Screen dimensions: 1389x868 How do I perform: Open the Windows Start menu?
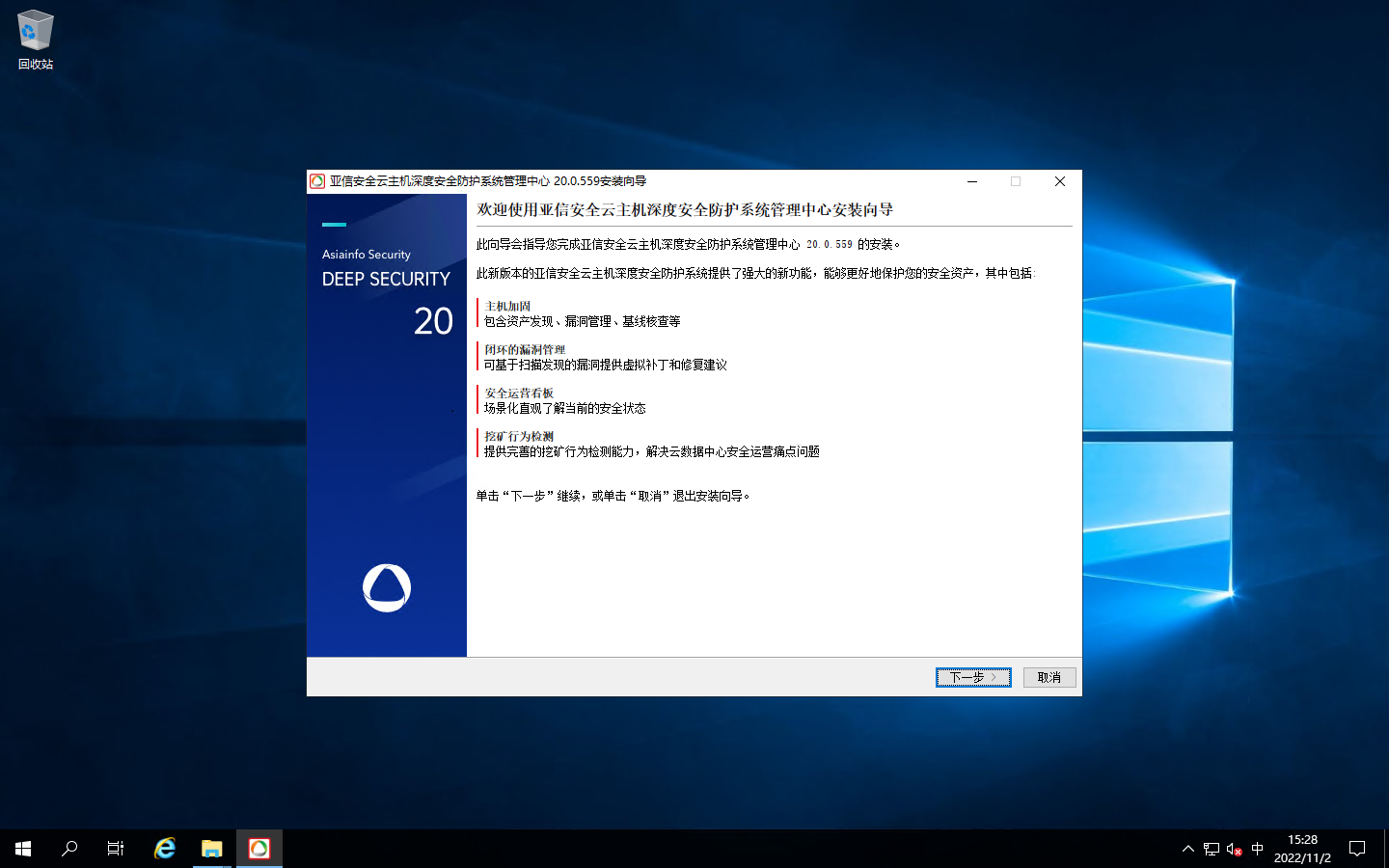tap(23, 849)
